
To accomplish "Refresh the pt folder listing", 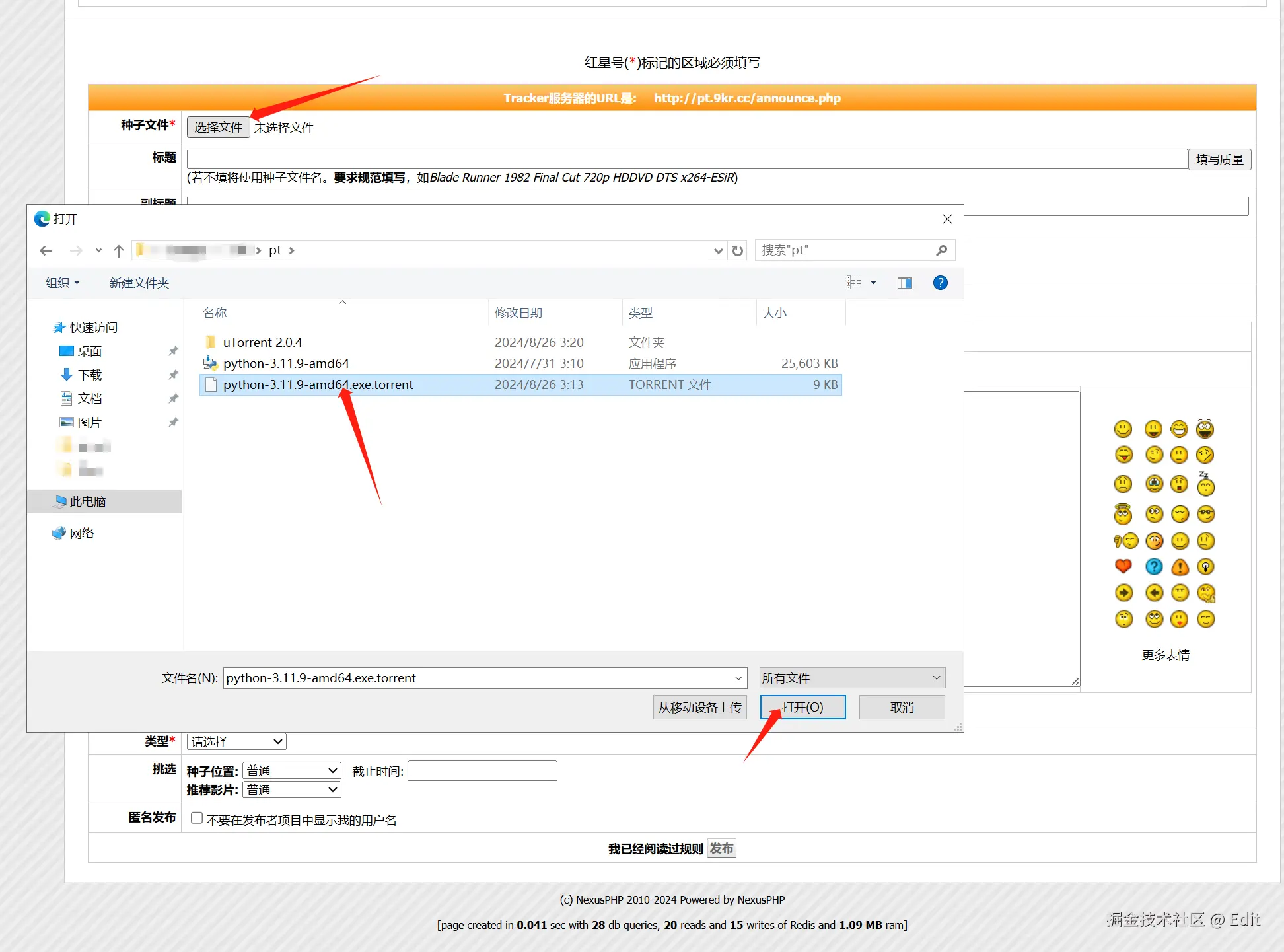I will point(738,250).
